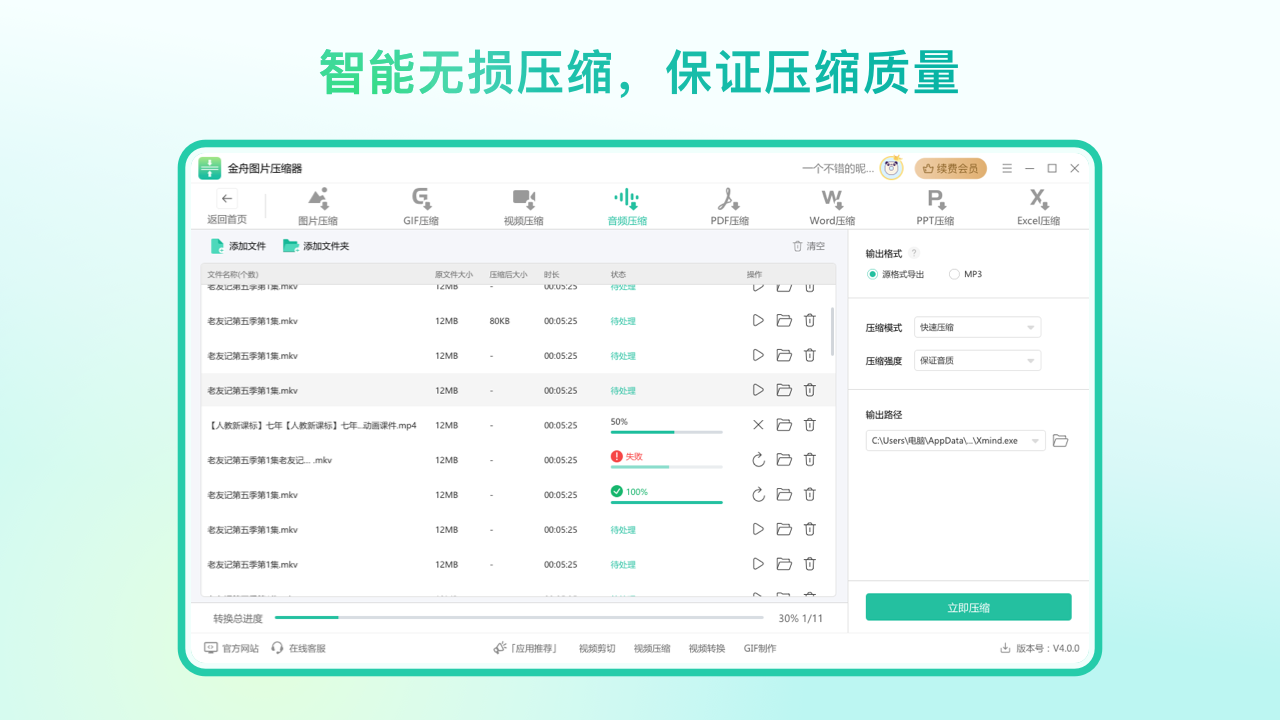The width and height of the screenshot is (1280, 720).
Task: Open output folder of the completed file
Action: pyautogui.click(x=784, y=494)
